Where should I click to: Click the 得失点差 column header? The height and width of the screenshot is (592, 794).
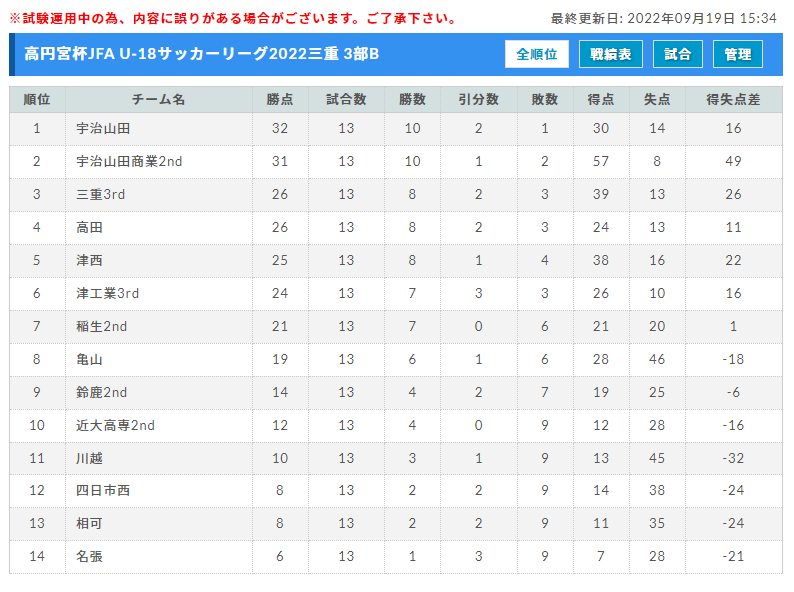tap(733, 99)
